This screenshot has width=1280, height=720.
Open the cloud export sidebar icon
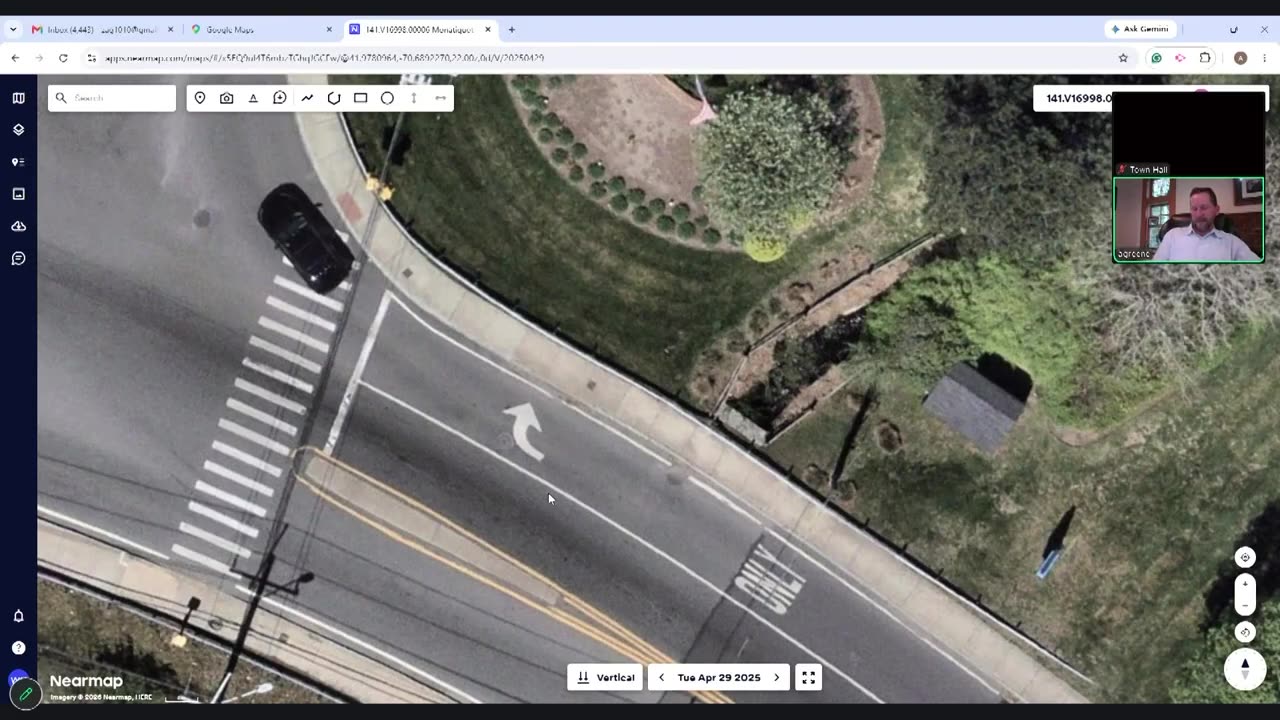pyautogui.click(x=18, y=226)
